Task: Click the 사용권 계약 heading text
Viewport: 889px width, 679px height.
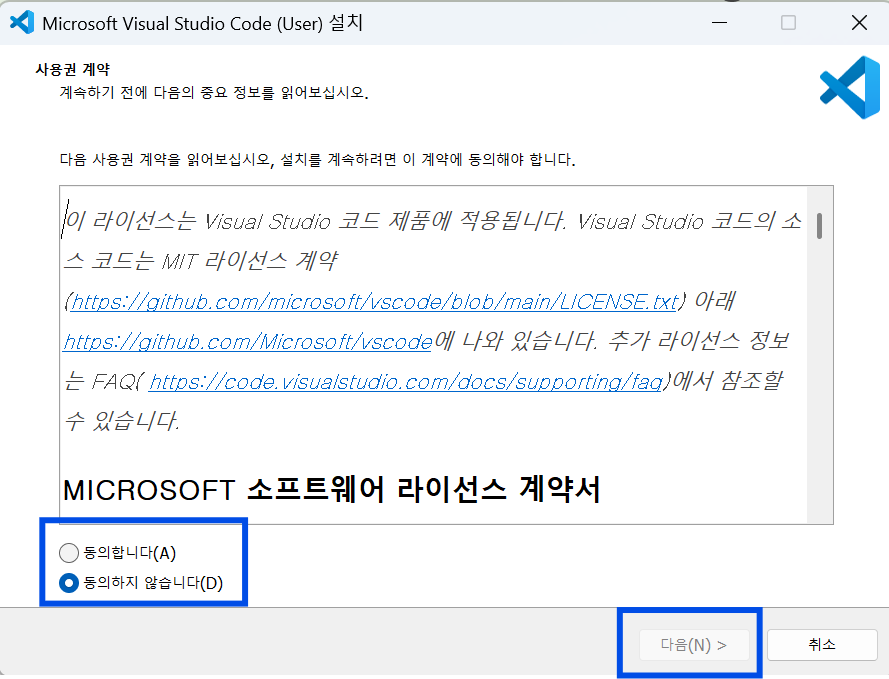Action: coord(73,69)
